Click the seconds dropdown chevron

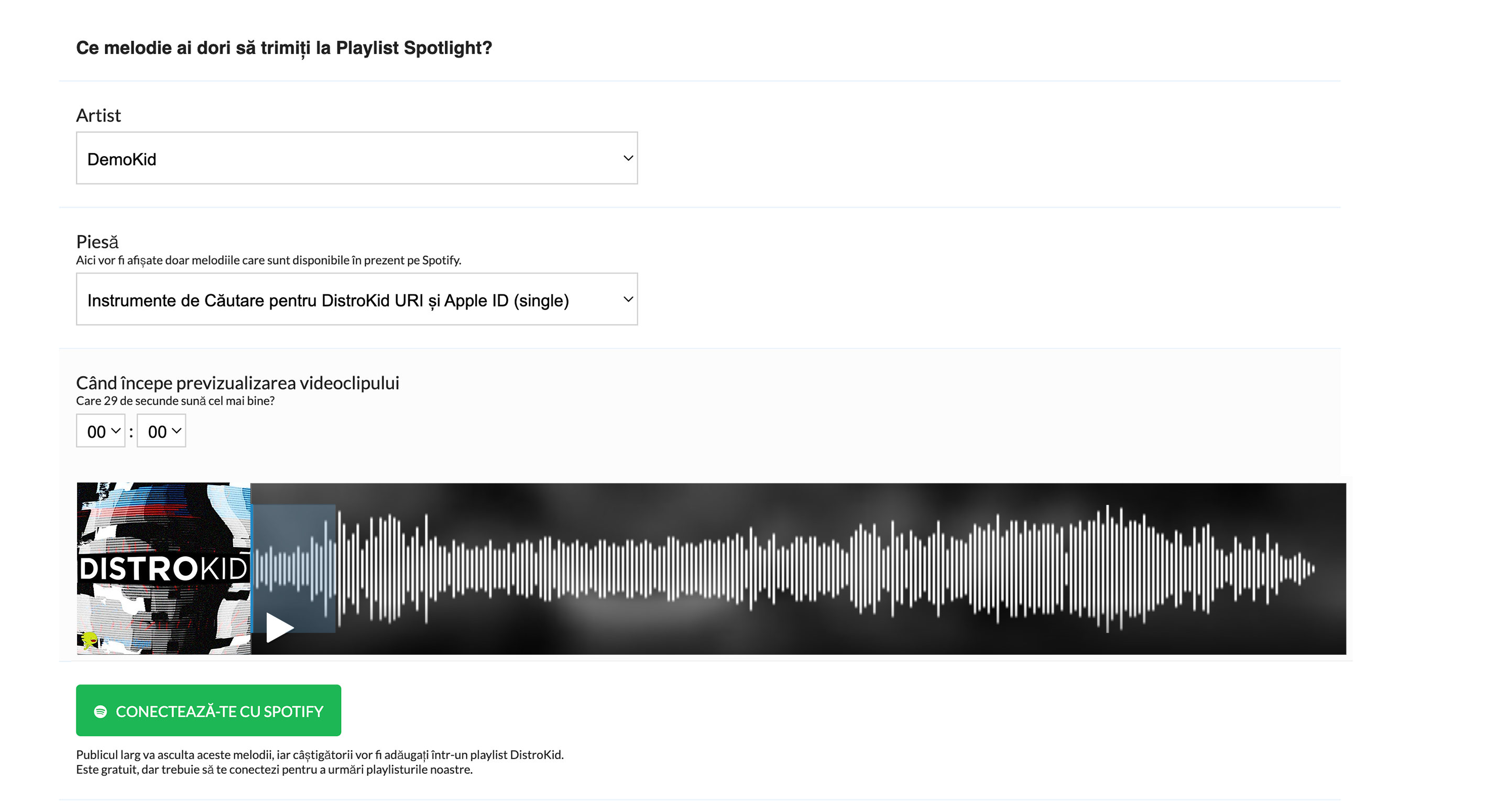[177, 431]
